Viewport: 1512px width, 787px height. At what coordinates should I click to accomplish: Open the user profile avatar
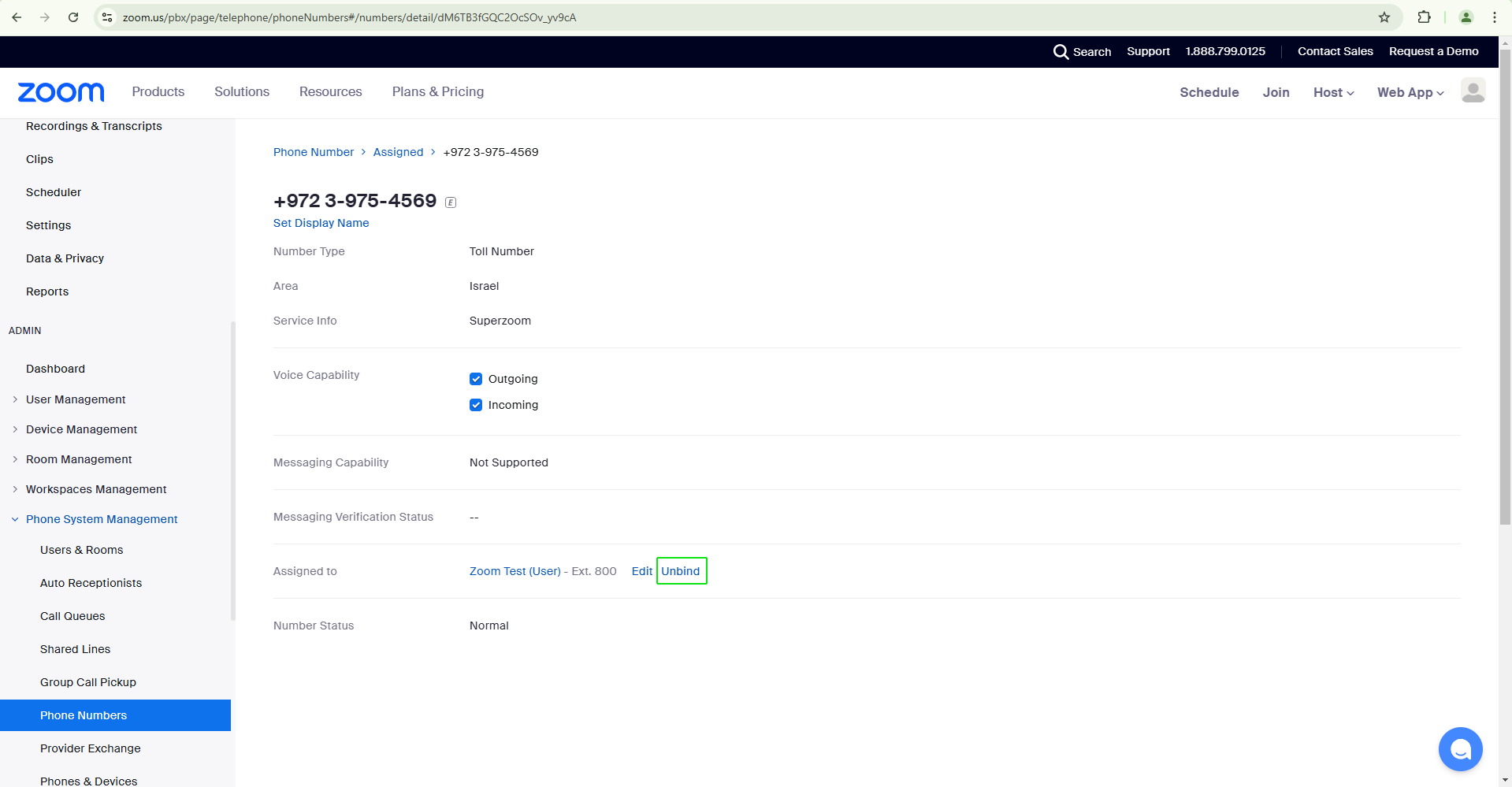point(1473,91)
